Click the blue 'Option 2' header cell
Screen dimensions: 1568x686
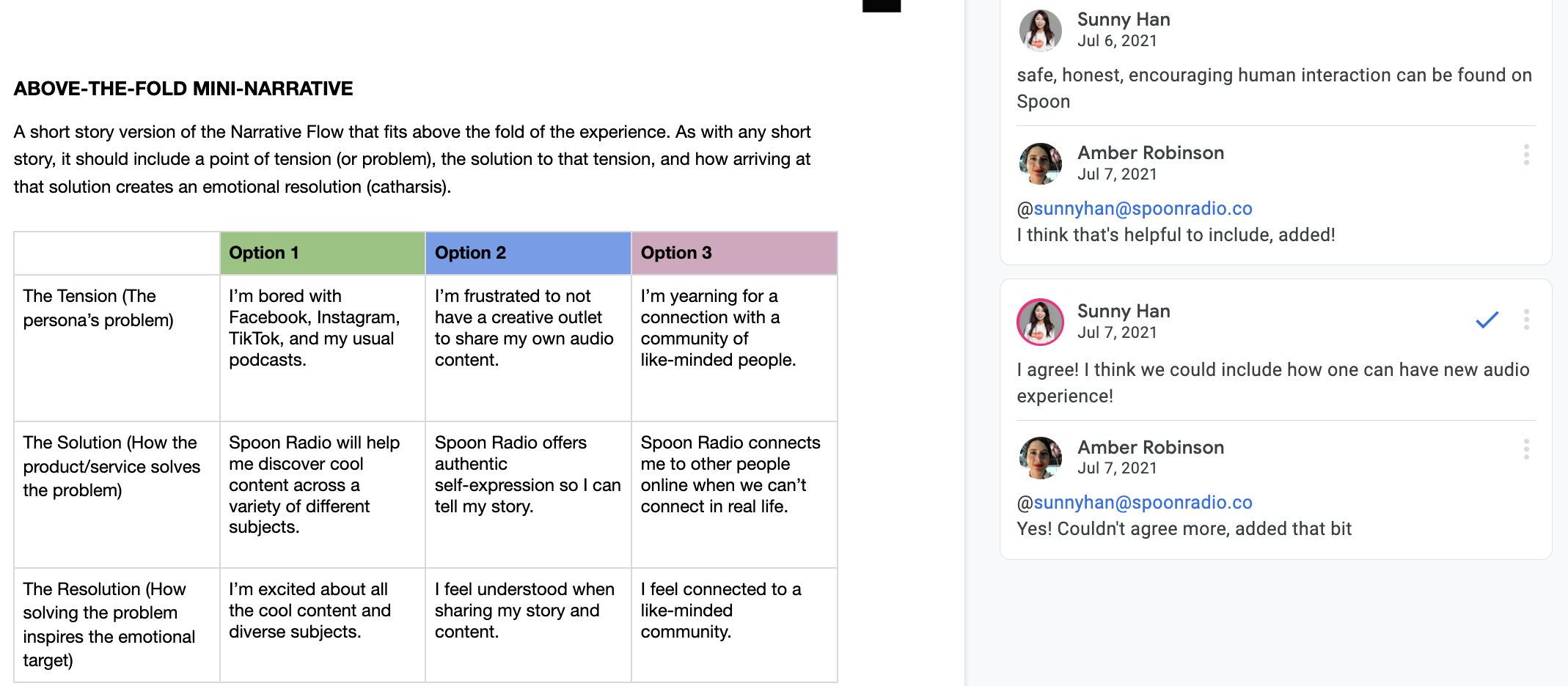click(x=528, y=253)
